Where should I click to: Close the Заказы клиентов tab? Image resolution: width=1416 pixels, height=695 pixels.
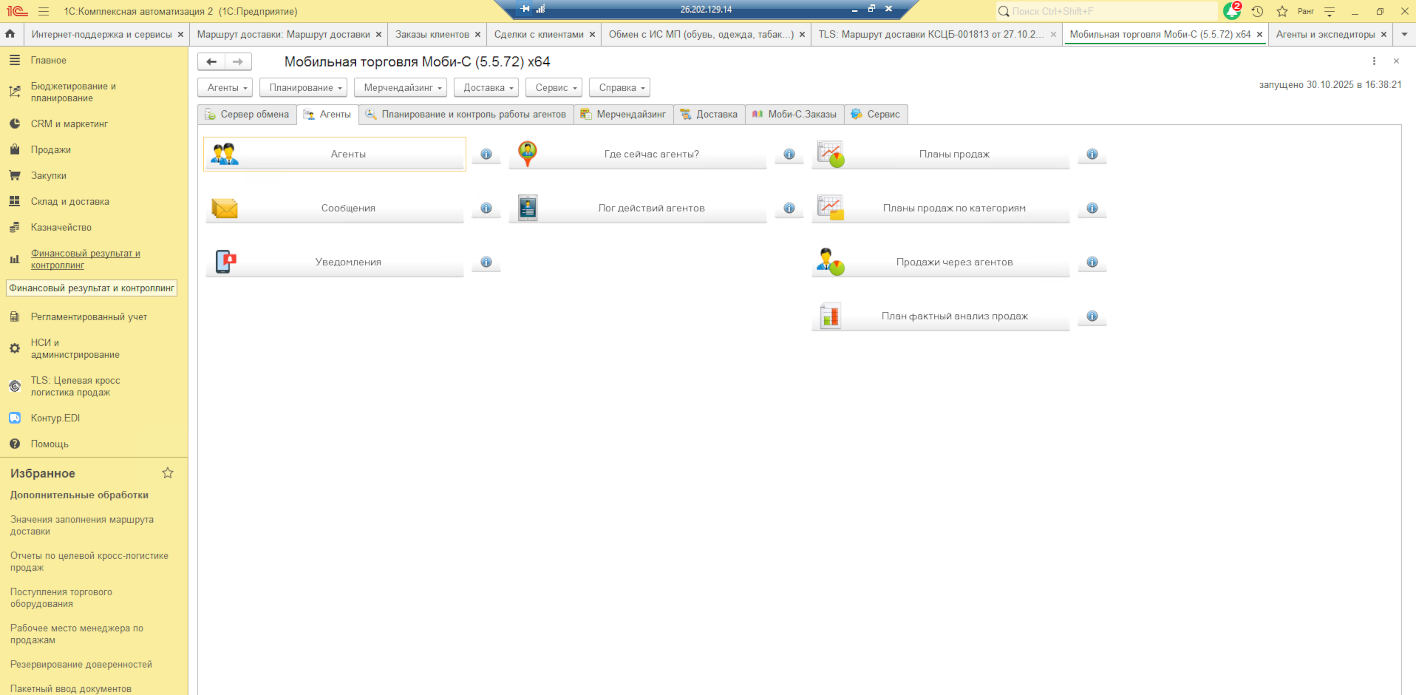point(477,34)
